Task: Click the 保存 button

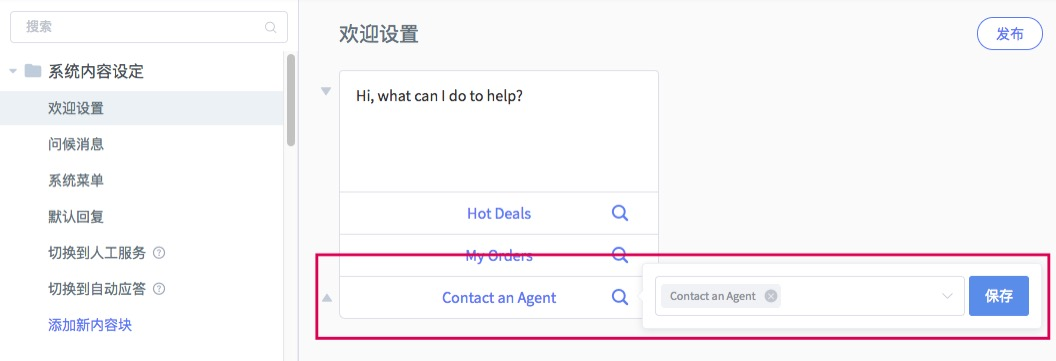Action: [999, 296]
